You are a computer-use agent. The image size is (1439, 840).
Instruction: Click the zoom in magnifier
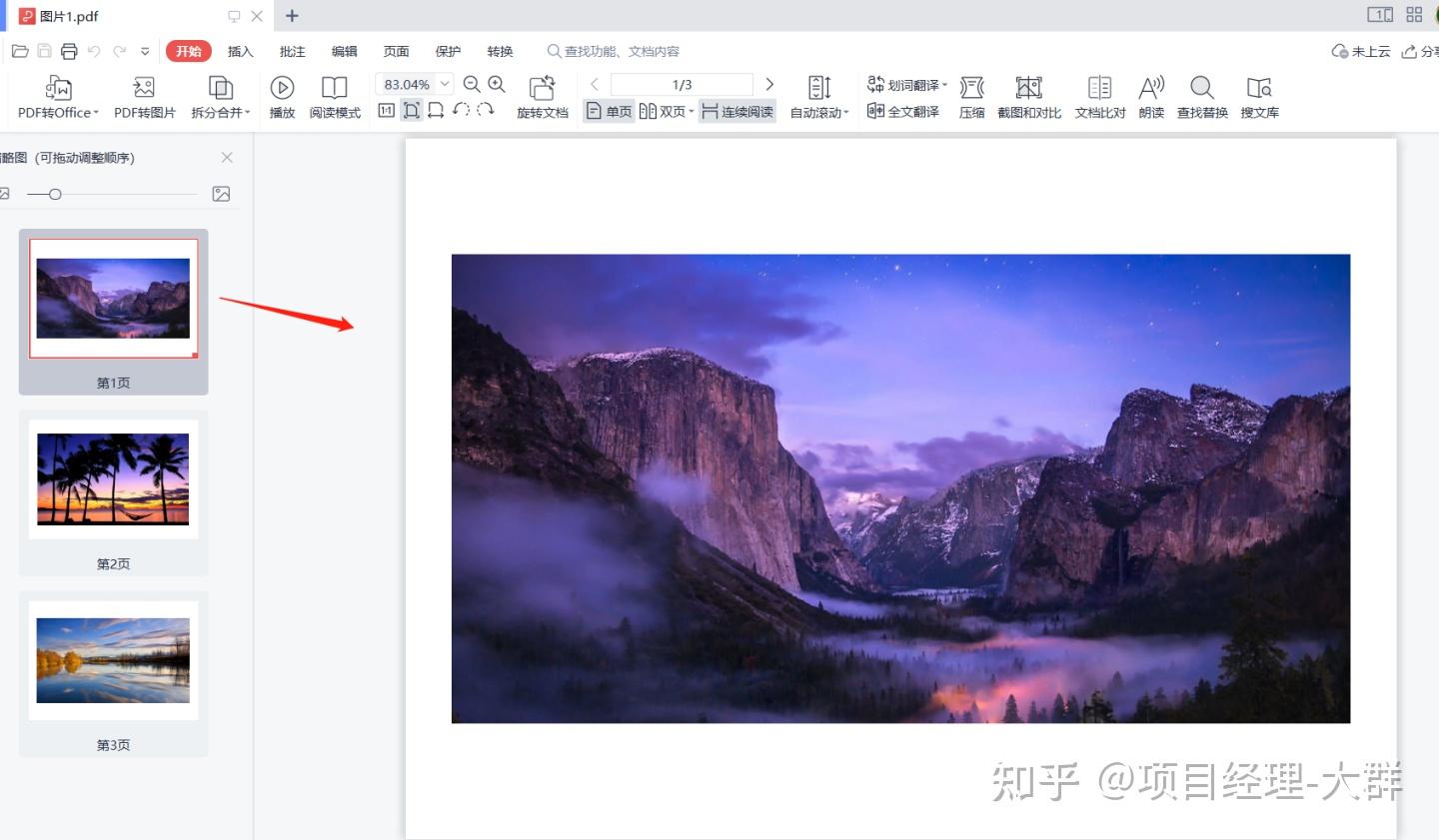[x=497, y=85]
